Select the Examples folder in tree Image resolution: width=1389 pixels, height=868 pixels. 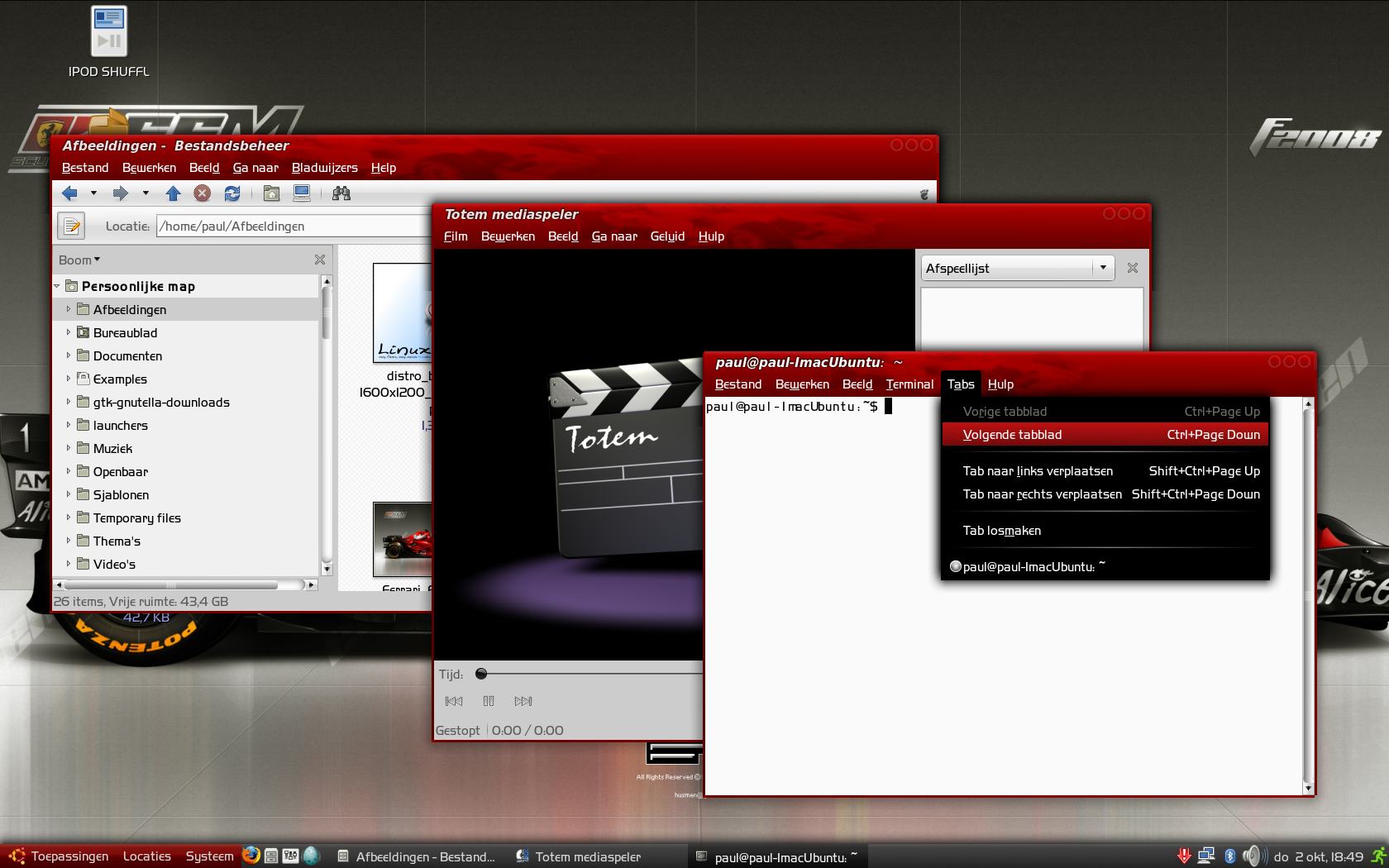pos(119,379)
